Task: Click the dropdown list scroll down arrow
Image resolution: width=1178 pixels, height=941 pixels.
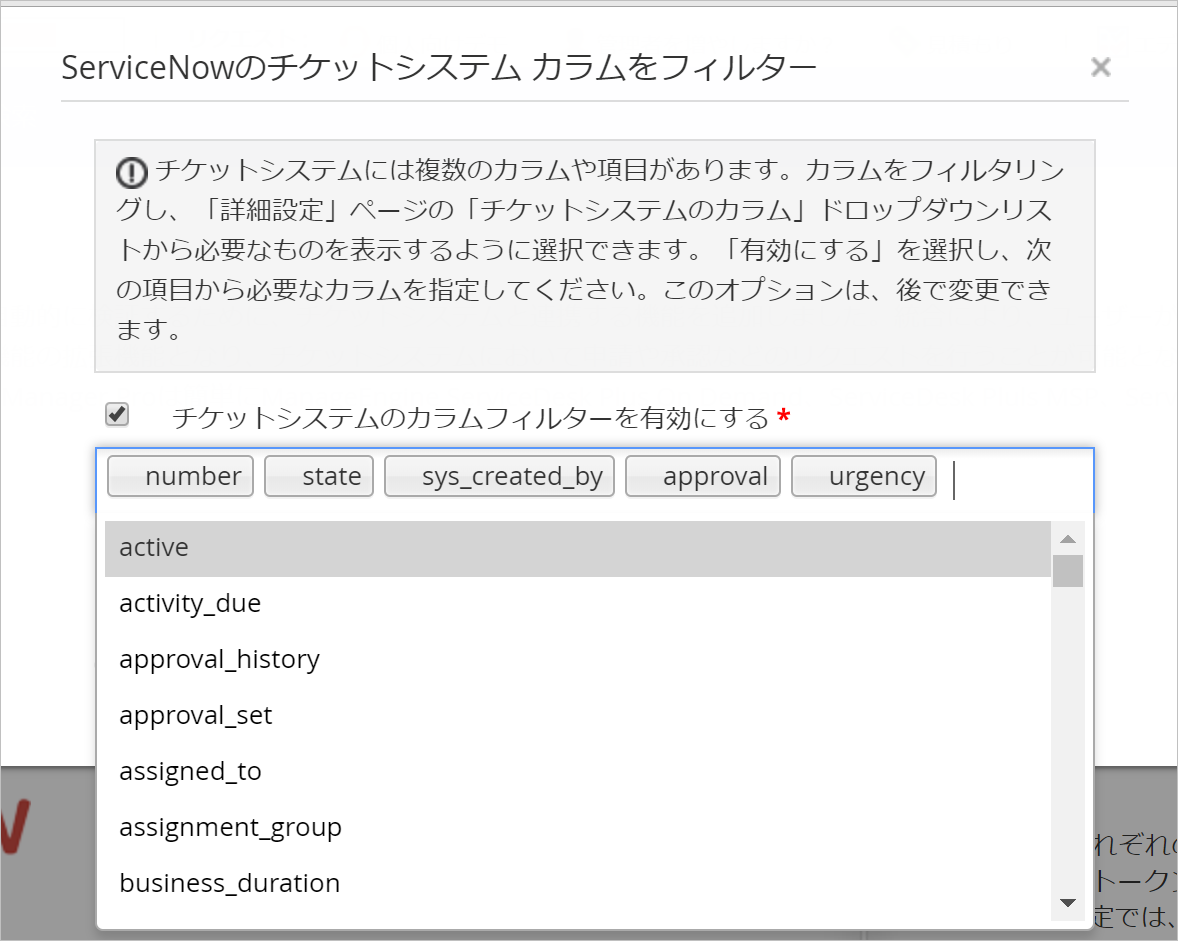Action: coord(1068,903)
